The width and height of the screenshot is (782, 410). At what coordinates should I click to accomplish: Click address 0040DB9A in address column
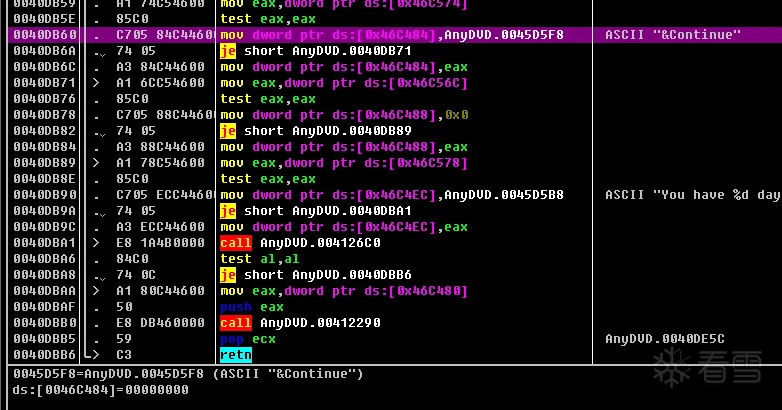click(45, 210)
